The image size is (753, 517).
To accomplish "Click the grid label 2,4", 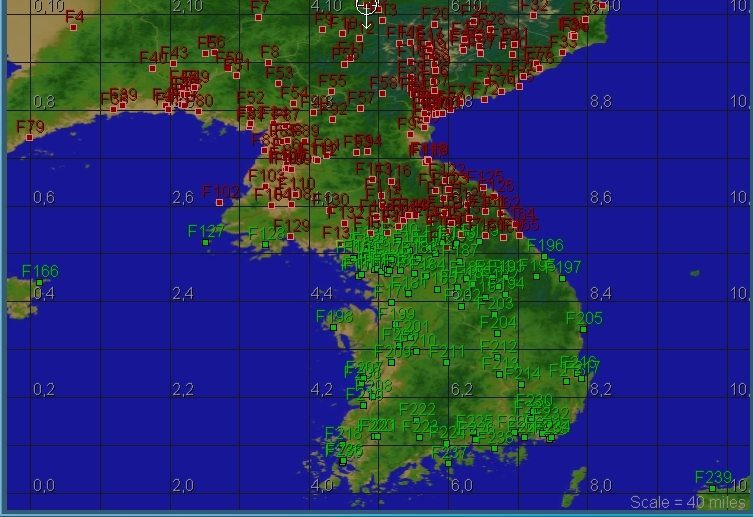I will [x=183, y=293].
